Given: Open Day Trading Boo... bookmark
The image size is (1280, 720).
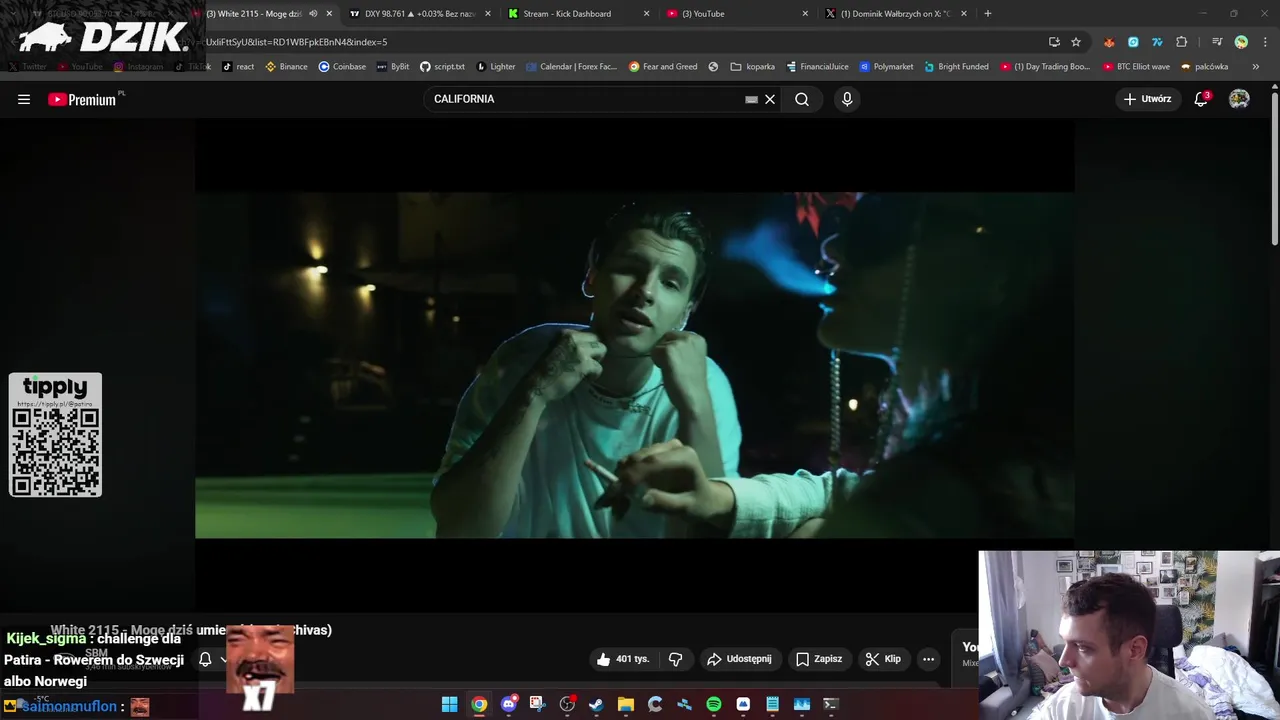Looking at the screenshot, I should pyautogui.click(x=1045, y=67).
